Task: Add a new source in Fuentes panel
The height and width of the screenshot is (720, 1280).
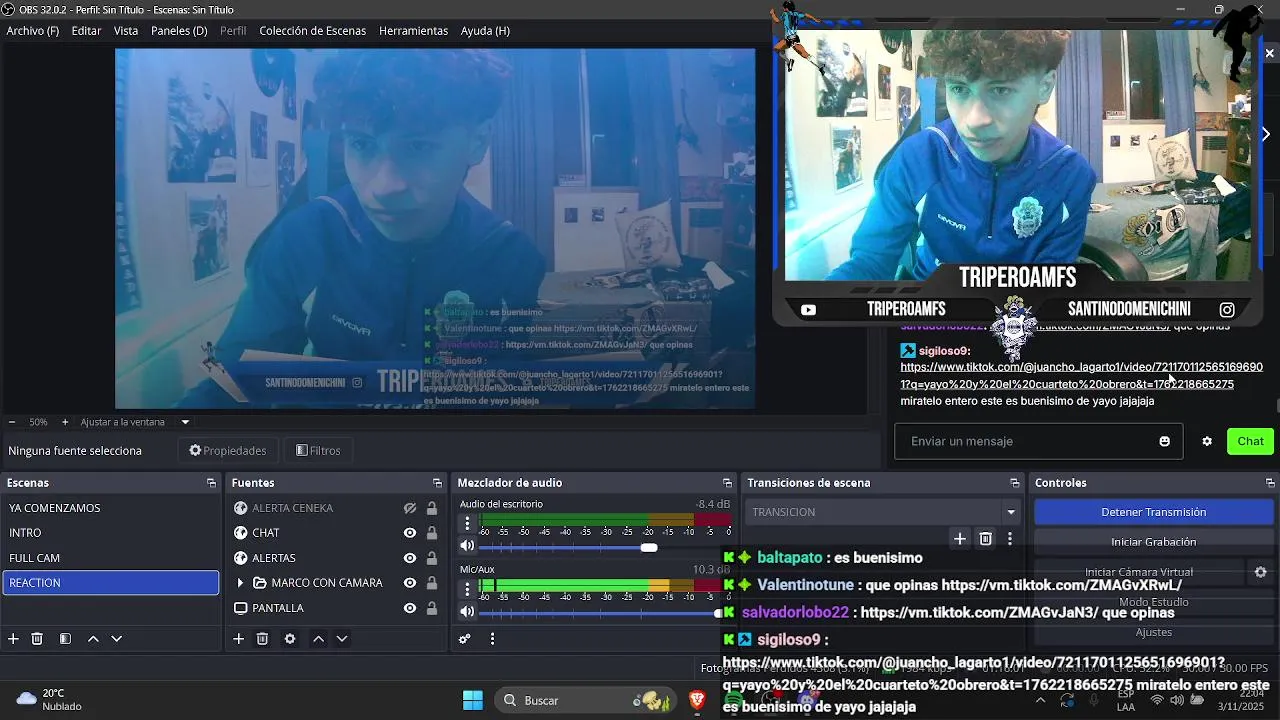Action: 238,639
